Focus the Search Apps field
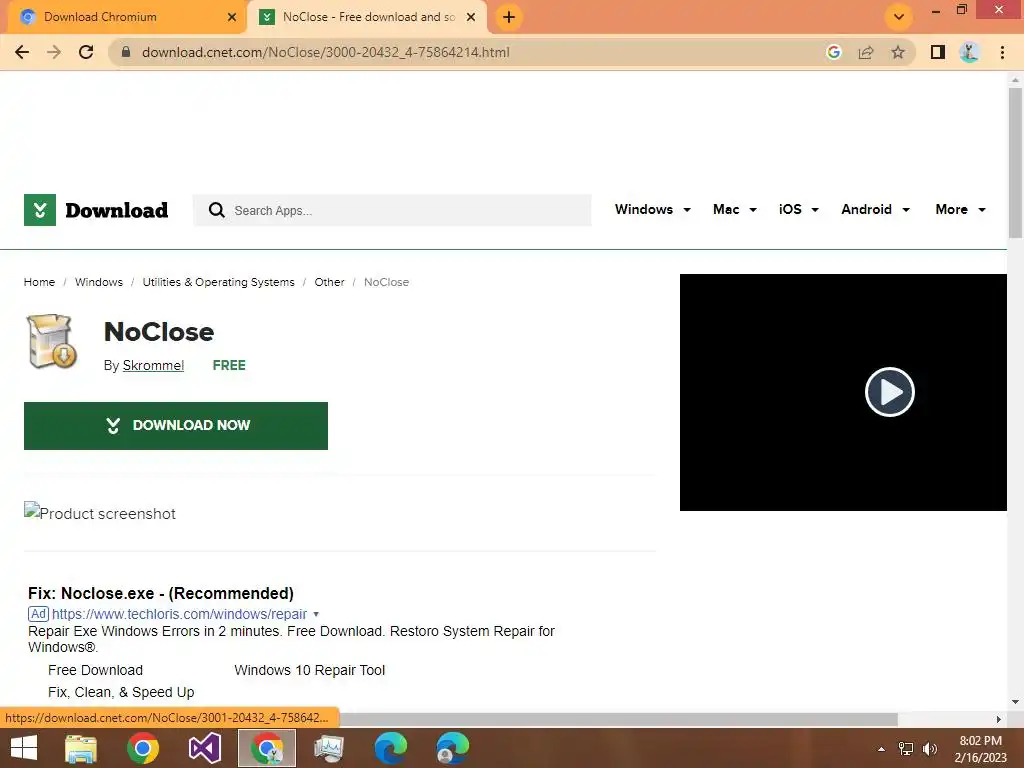The image size is (1024, 768). (x=392, y=210)
